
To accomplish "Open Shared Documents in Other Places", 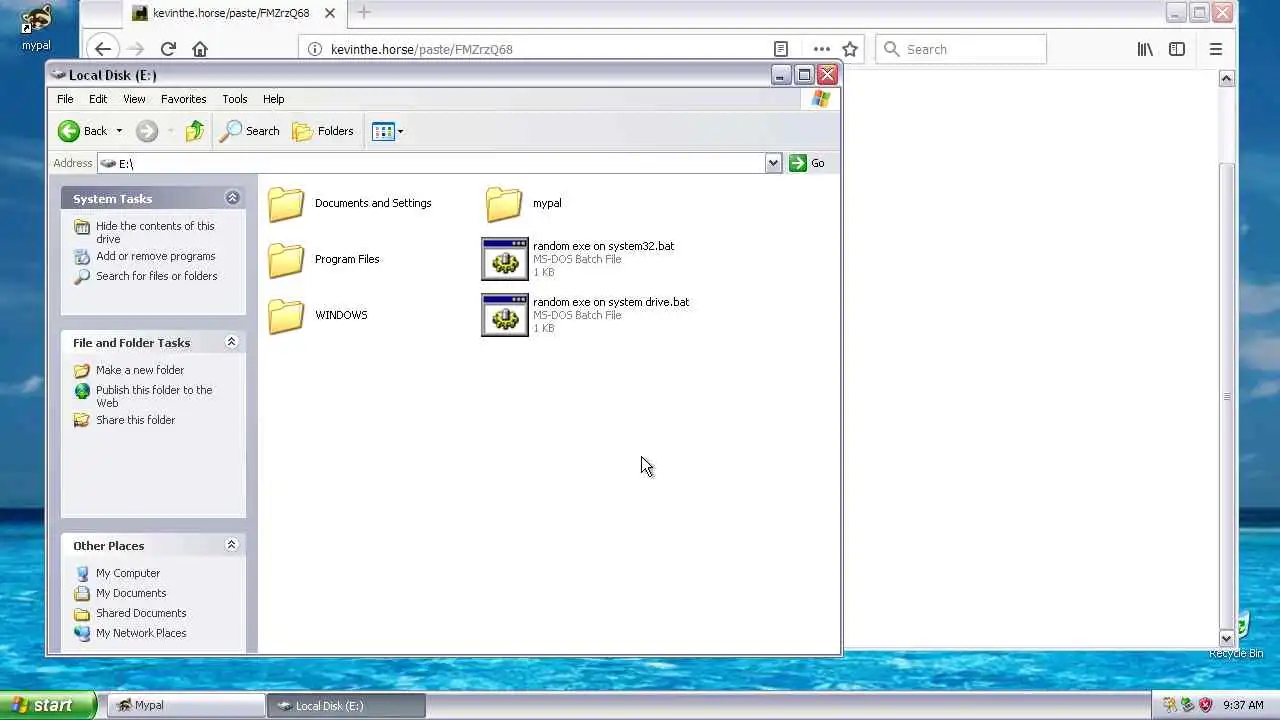I will (141, 613).
